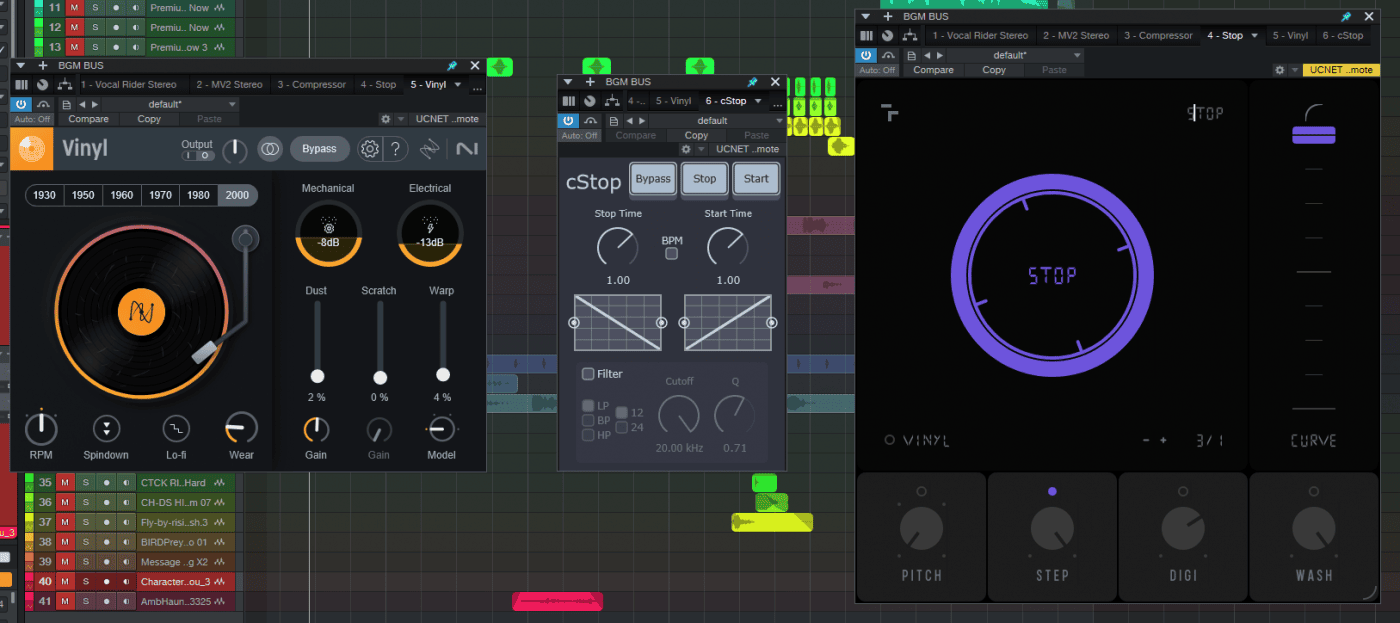1400x623 pixels.
Task: Toggle power button in cStop plugin window
Action: (x=568, y=121)
